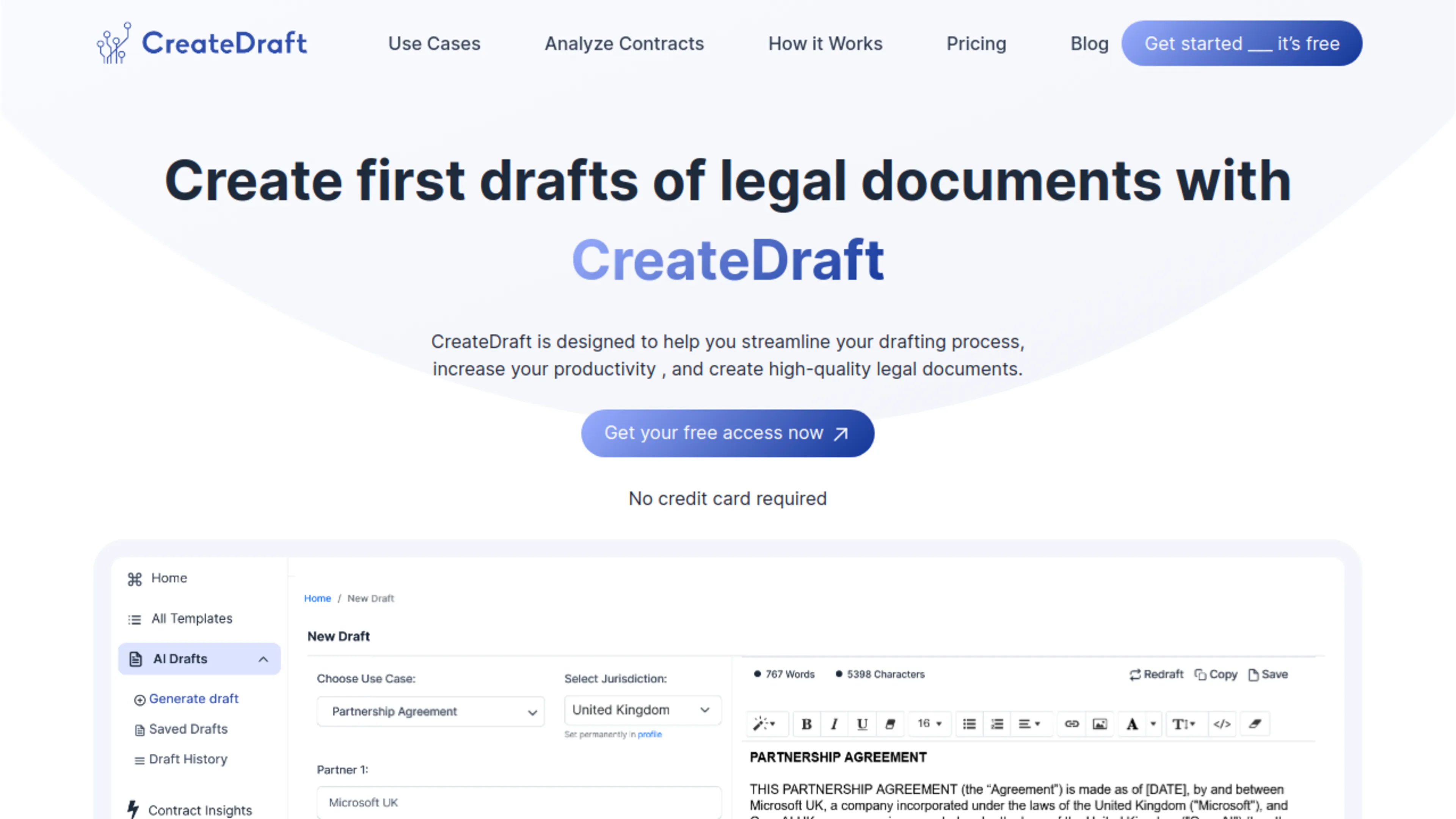Open Saved Drafts
The image size is (1456, 819).
188,729
